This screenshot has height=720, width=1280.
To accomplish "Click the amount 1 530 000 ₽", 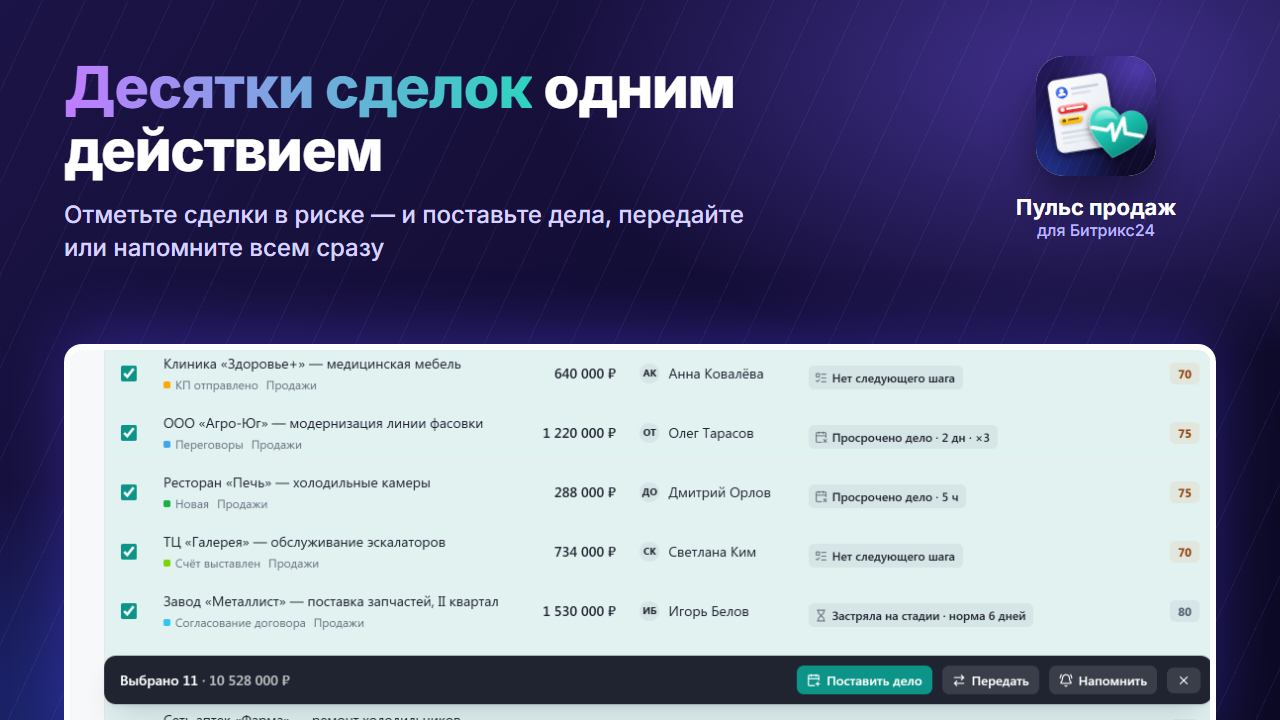I will coord(579,611).
